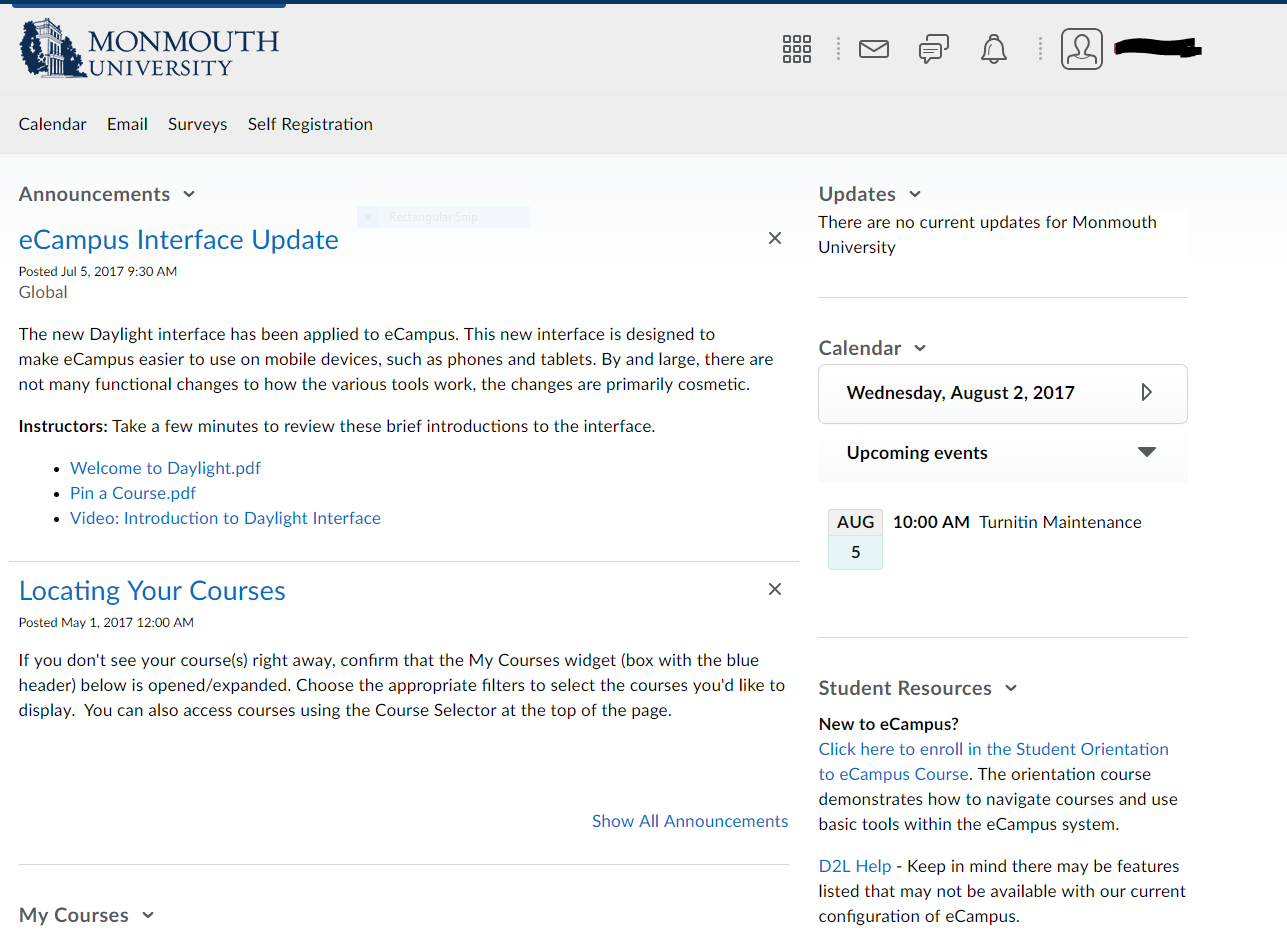Click the Monmouth University logo

(149, 50)
